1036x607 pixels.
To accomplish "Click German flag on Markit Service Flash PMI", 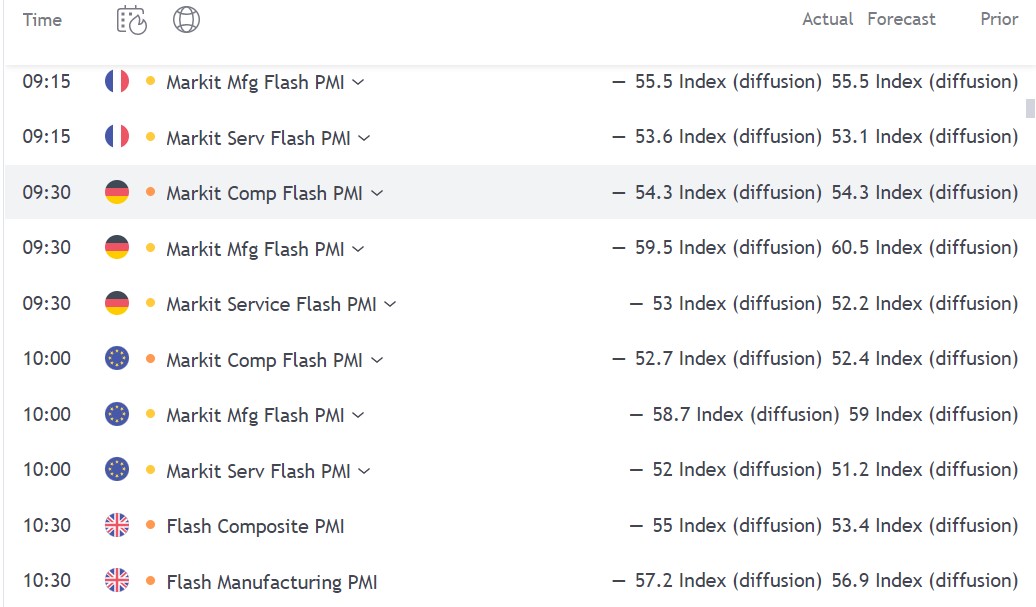I will 117,303.
